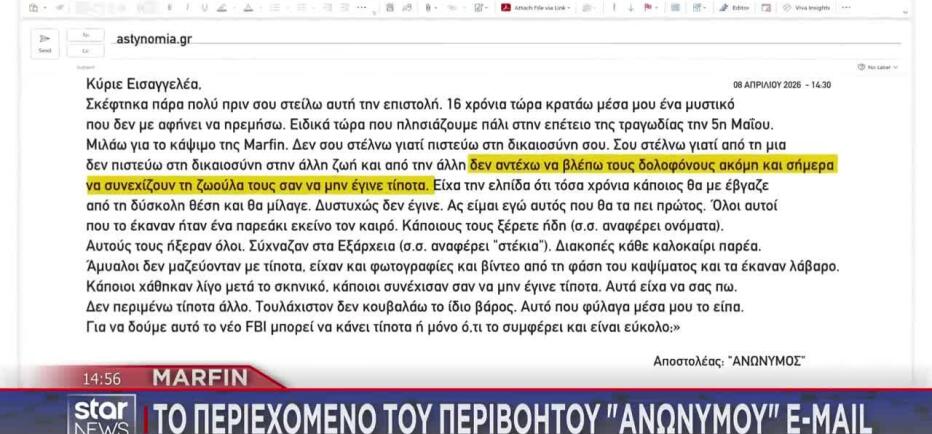Click the date '08 ΑΠΡΙΛΙΟΥ 2026 - 14:30'
Screen dimensions: 932x434
pyautogui.click(x=782, y=85)
